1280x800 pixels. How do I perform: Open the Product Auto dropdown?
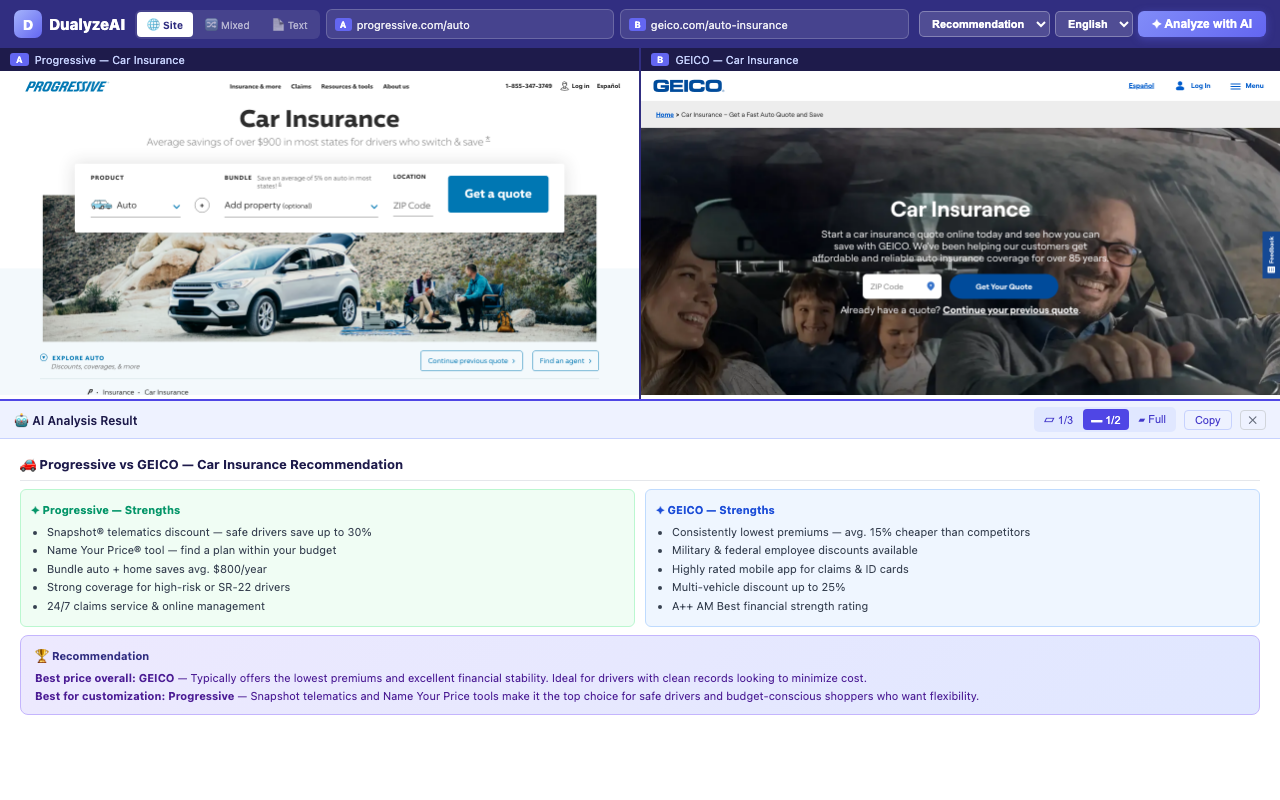coord(135,205)
